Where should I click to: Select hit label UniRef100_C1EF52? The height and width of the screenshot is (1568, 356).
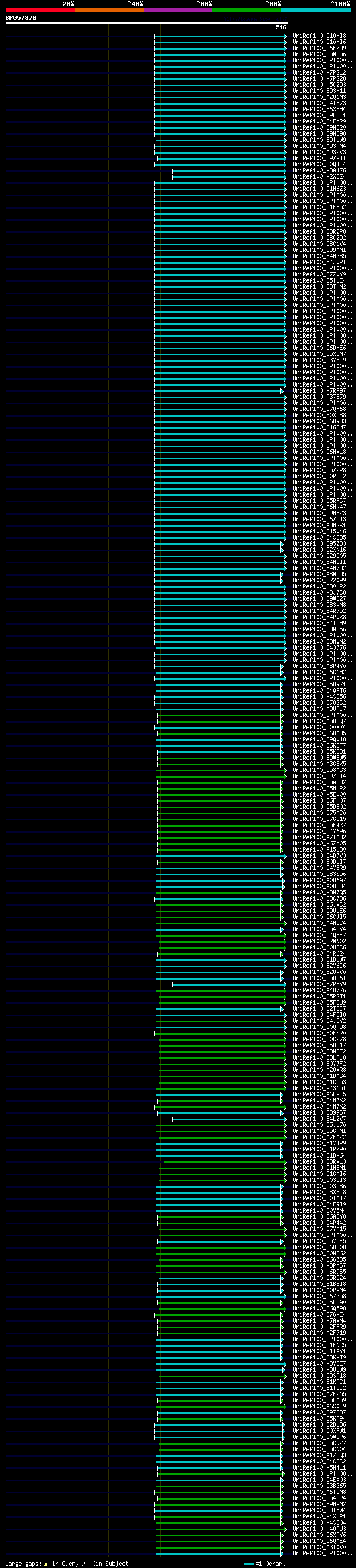pyautogui.click(x=319, y=207)
